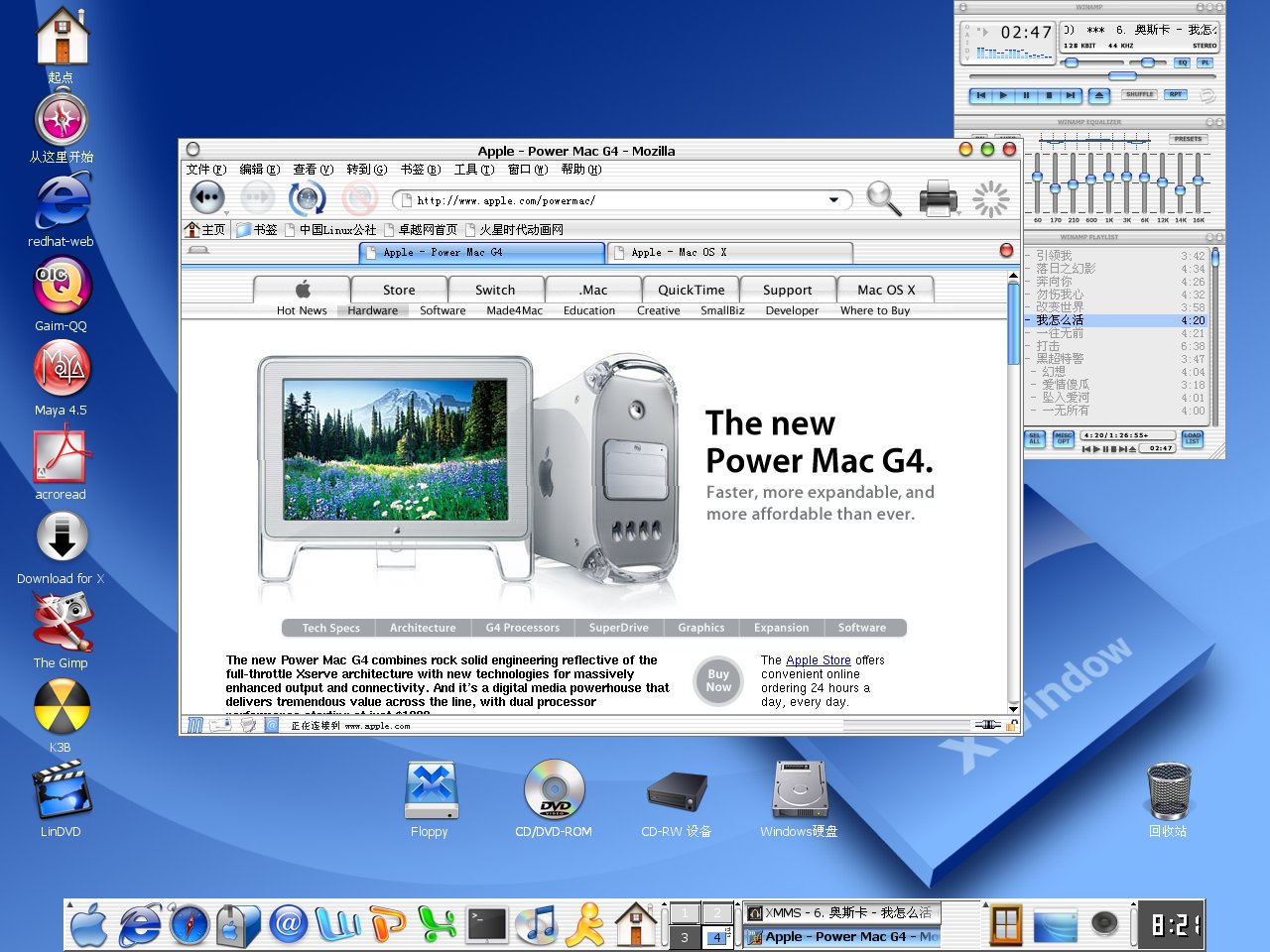The image size is (1270, 952).
Task: Click the compass browser icon in dock
Action: [189, 925]
